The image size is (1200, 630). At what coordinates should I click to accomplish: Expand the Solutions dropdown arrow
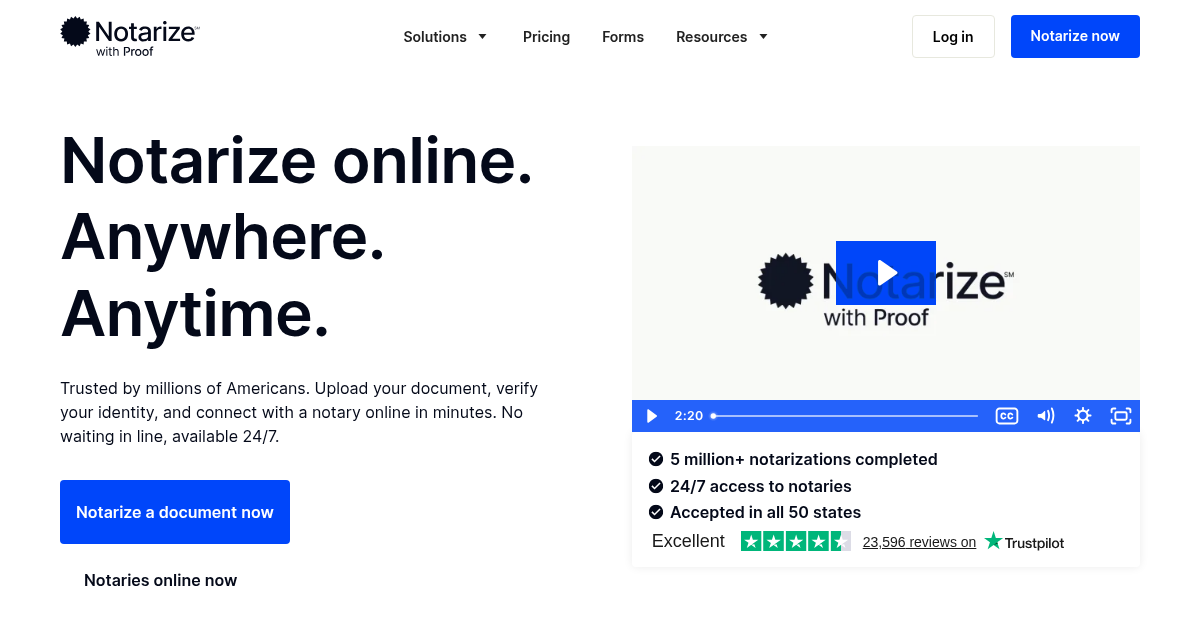pyautogui.click(x=482, y=37)
